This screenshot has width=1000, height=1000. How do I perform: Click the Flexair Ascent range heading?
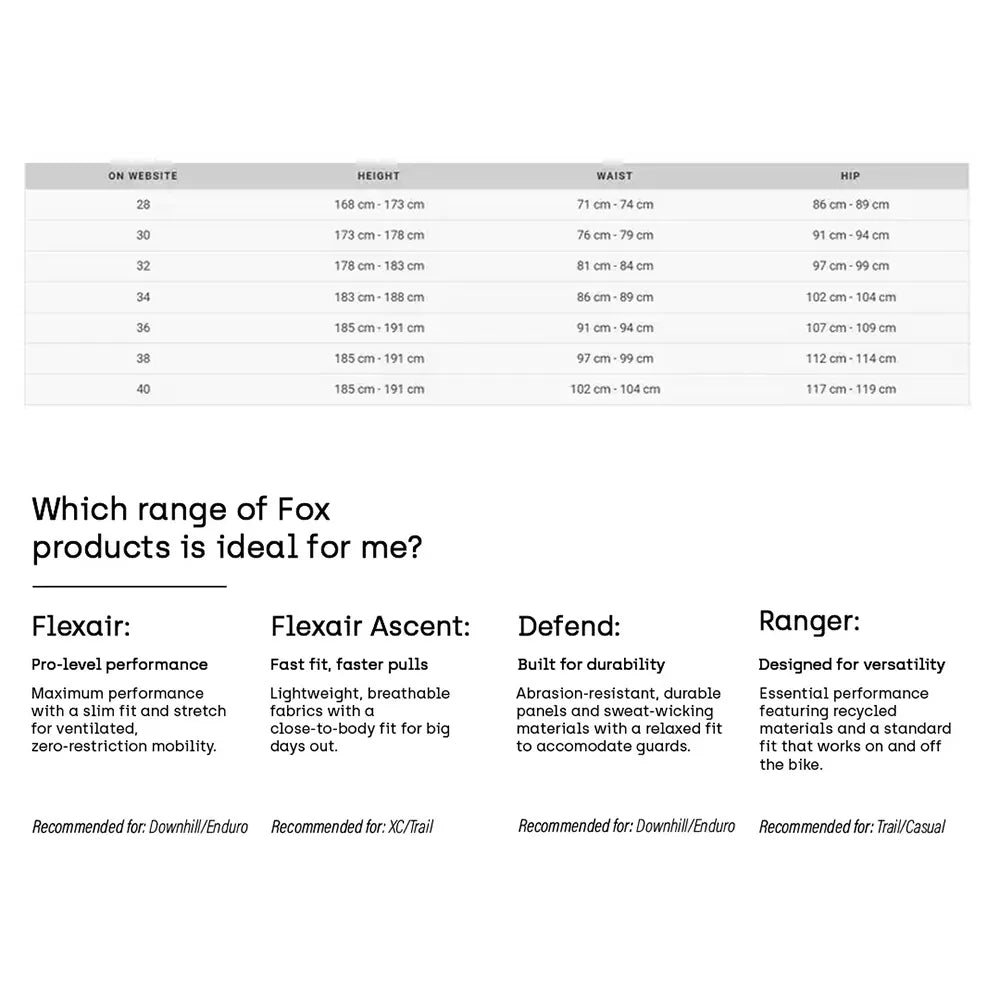(x=371, y=626)
